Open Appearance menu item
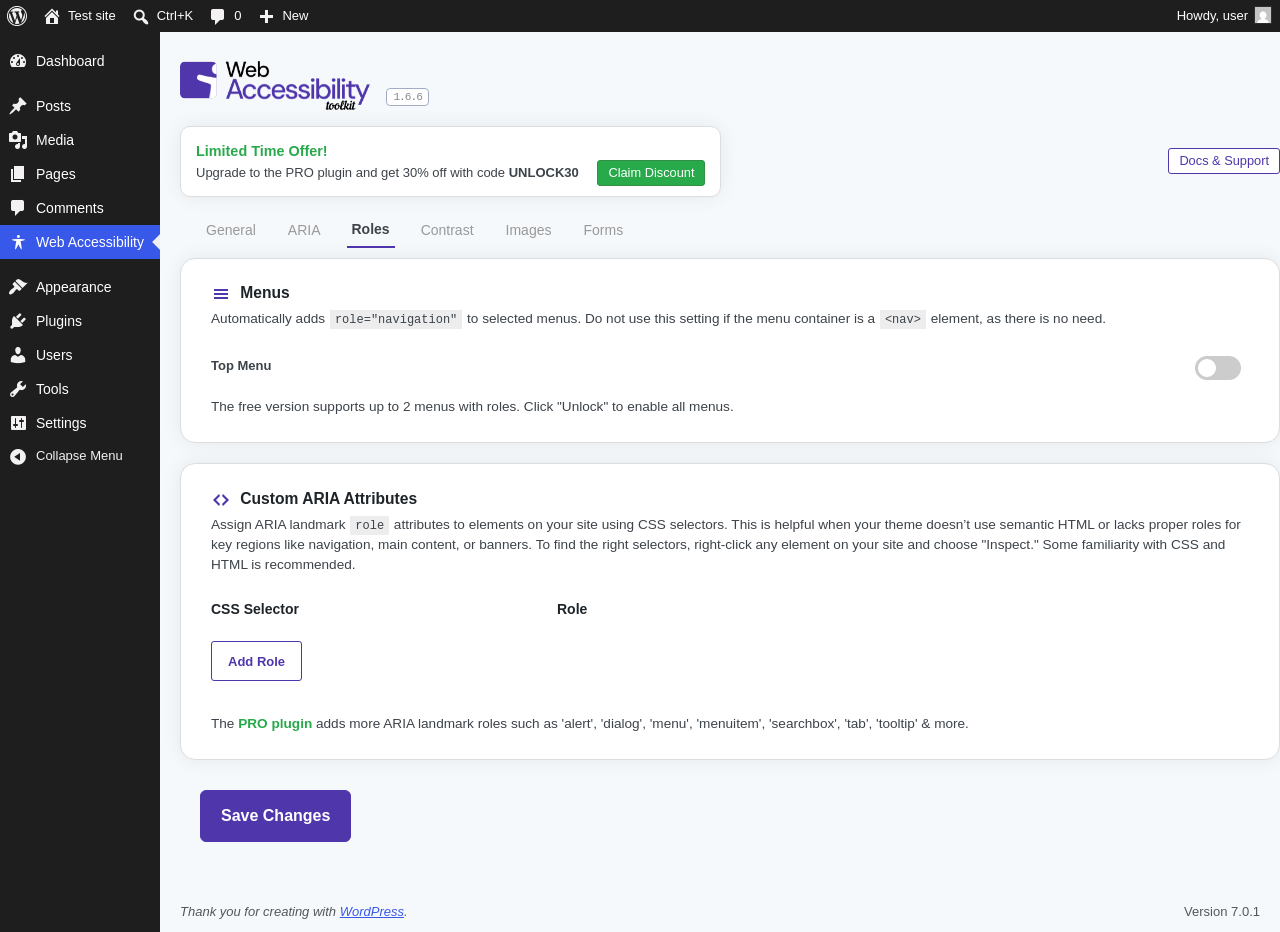Image resolution: width=1280 pixels, height=932 pixels. [80, 287]
